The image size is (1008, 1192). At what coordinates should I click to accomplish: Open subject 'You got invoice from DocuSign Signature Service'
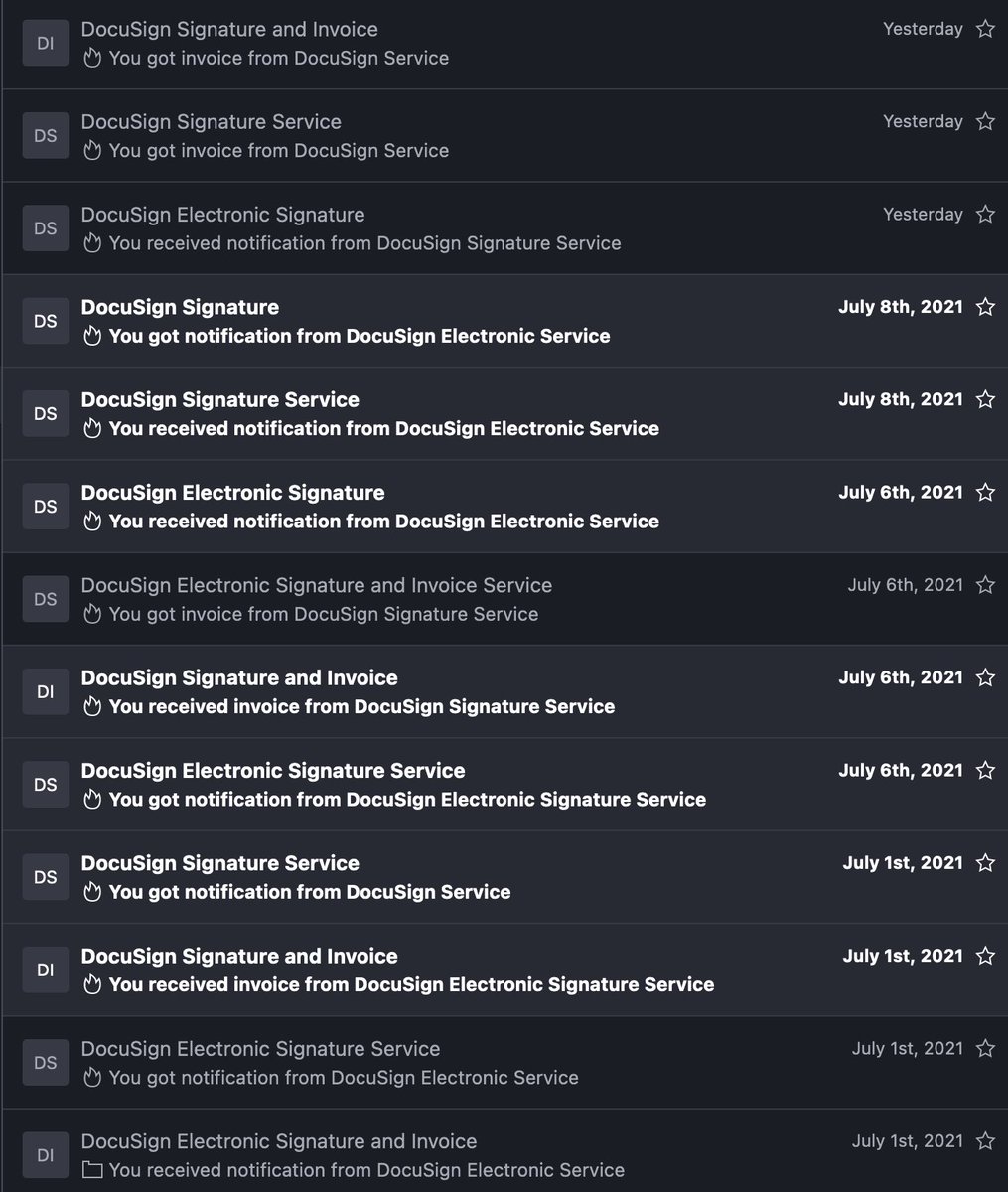[x=324, y=614]
